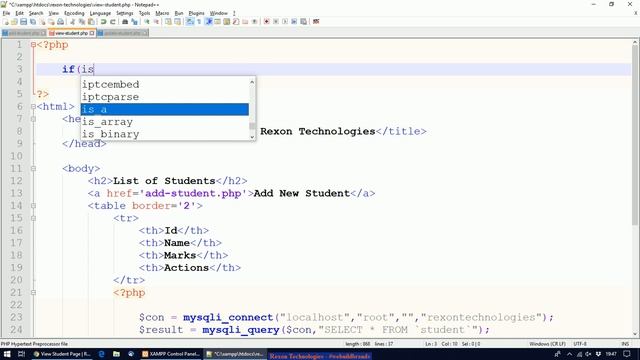The width and height of the screenshot is (640, 360).
Task: Collapse the PHP block fold on line 1
Action: pos(33,45)
